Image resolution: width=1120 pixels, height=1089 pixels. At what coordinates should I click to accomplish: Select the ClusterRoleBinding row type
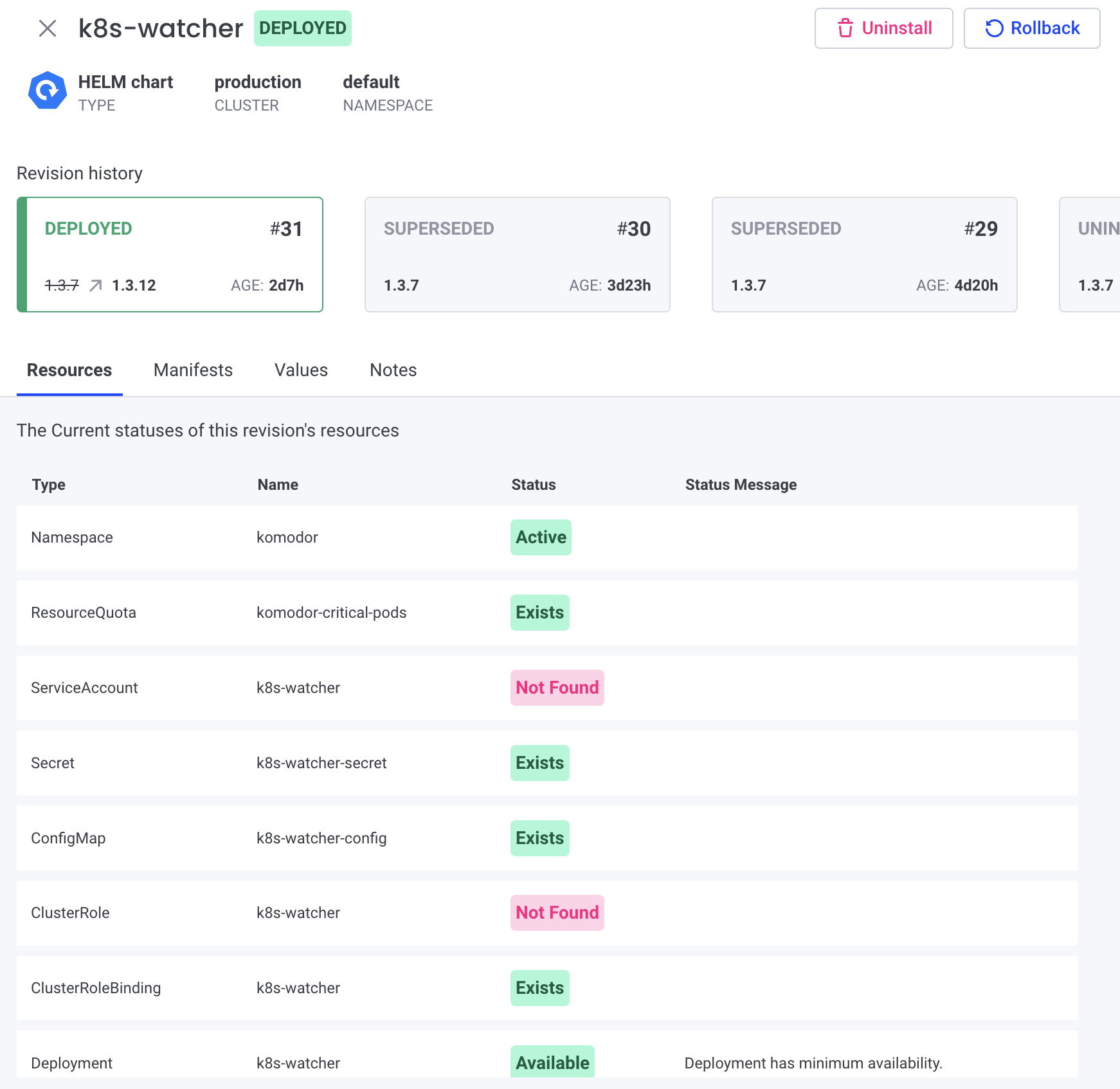click(96, 988)
